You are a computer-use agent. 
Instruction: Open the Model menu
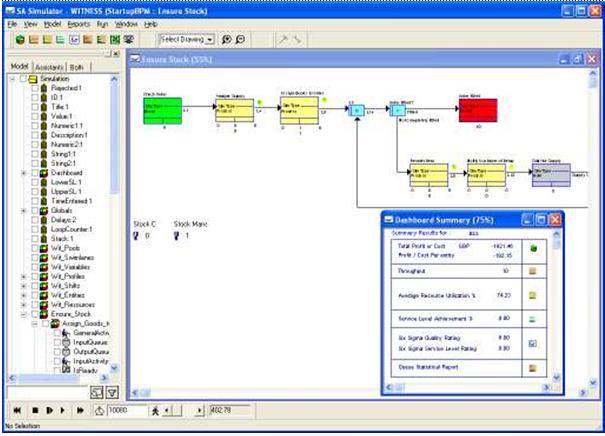pyautogui.click(x=52, y=24)
